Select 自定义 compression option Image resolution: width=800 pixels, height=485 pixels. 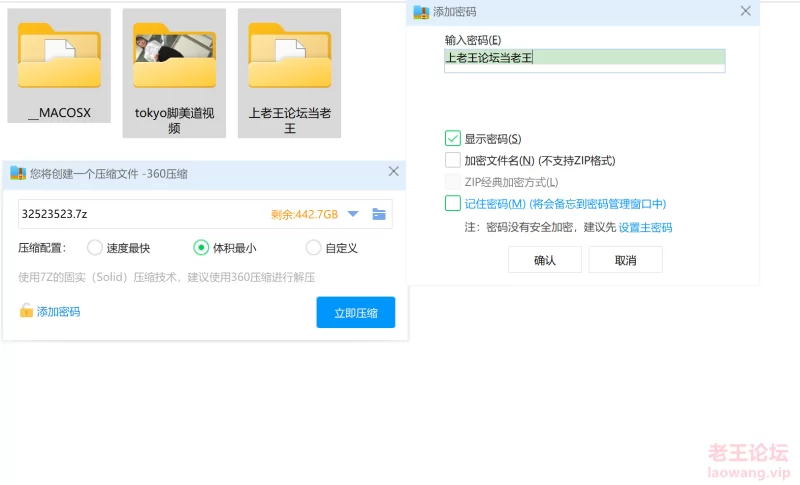(x=313, y=248)
